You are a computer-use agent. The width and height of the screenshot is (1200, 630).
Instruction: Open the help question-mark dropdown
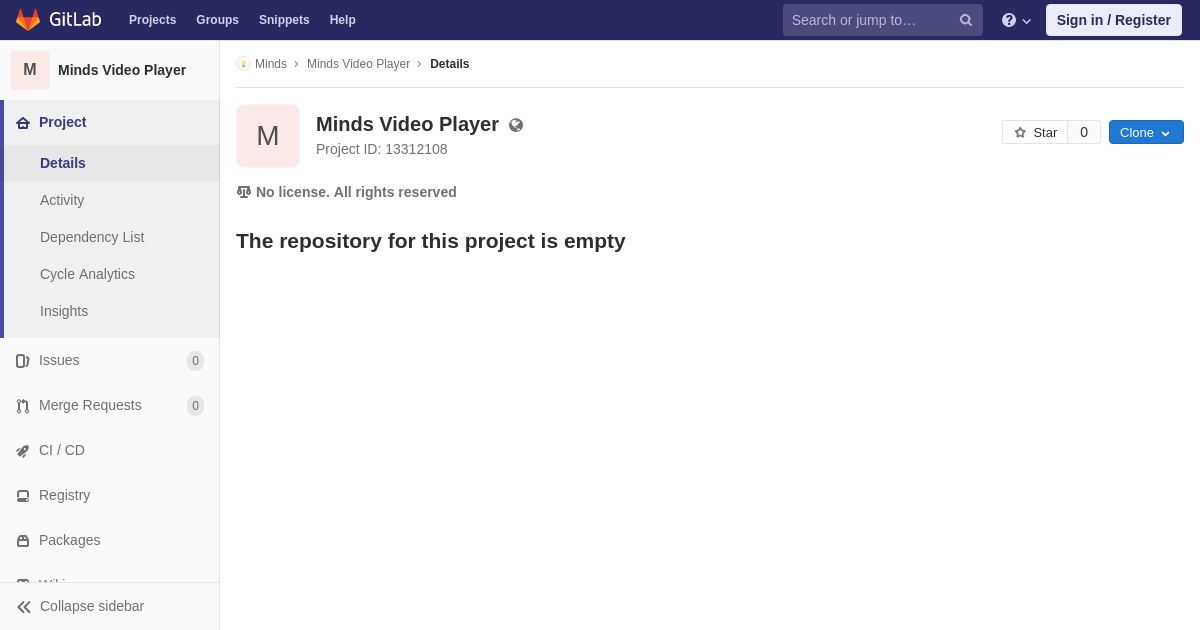(1016, 20)
